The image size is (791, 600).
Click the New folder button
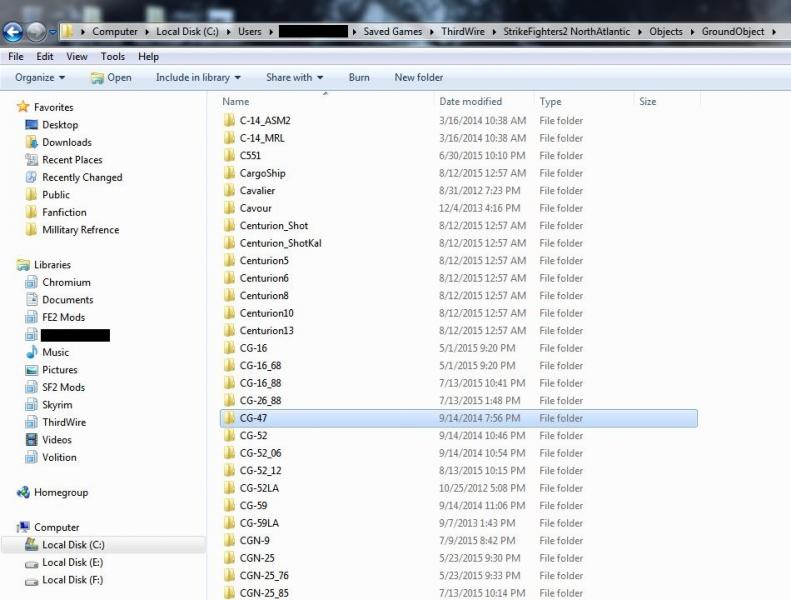(419, 78)
